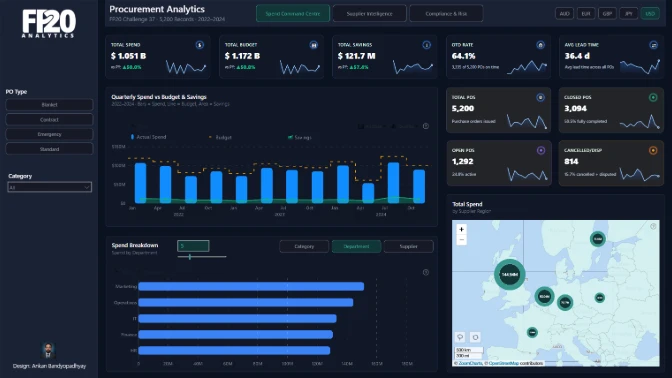Open the Spend Command Centre tab

coord(293,13)
